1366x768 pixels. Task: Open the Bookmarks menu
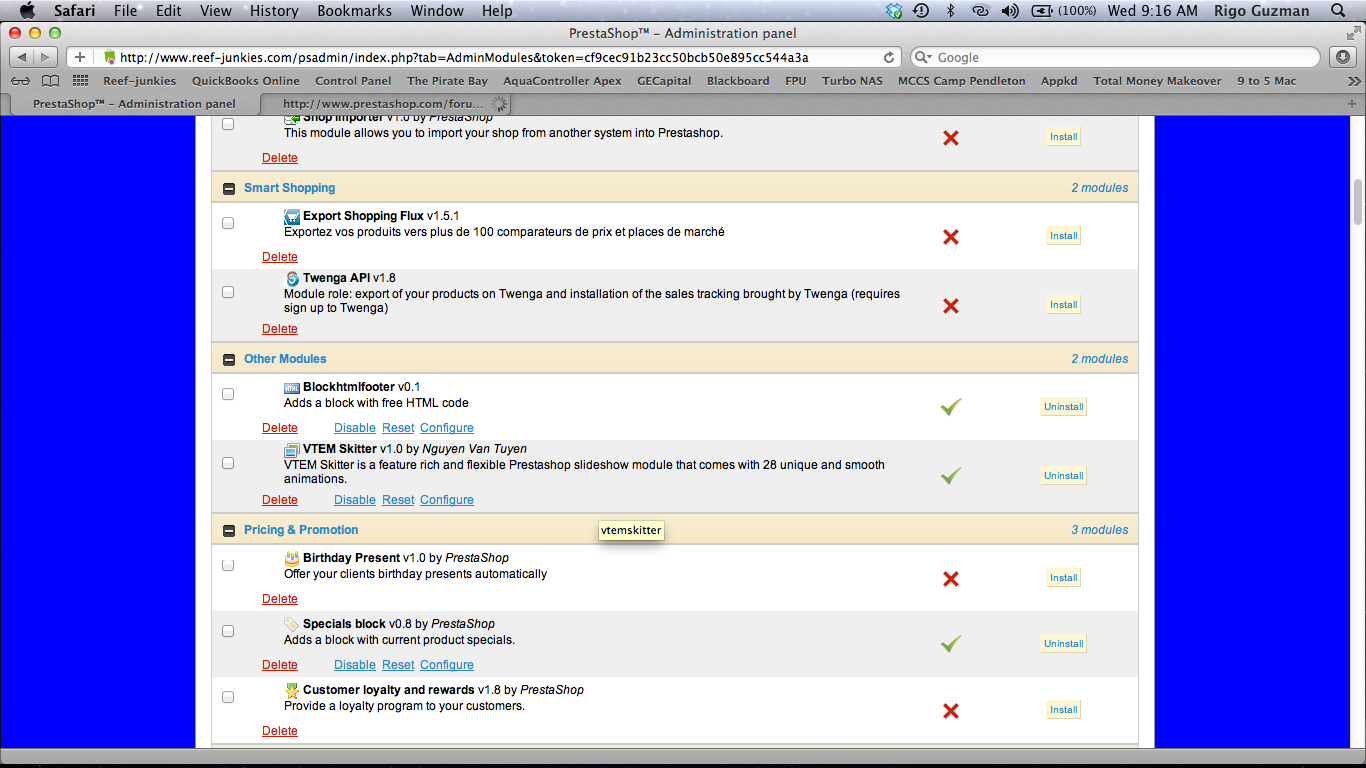(x=354, y=11)
